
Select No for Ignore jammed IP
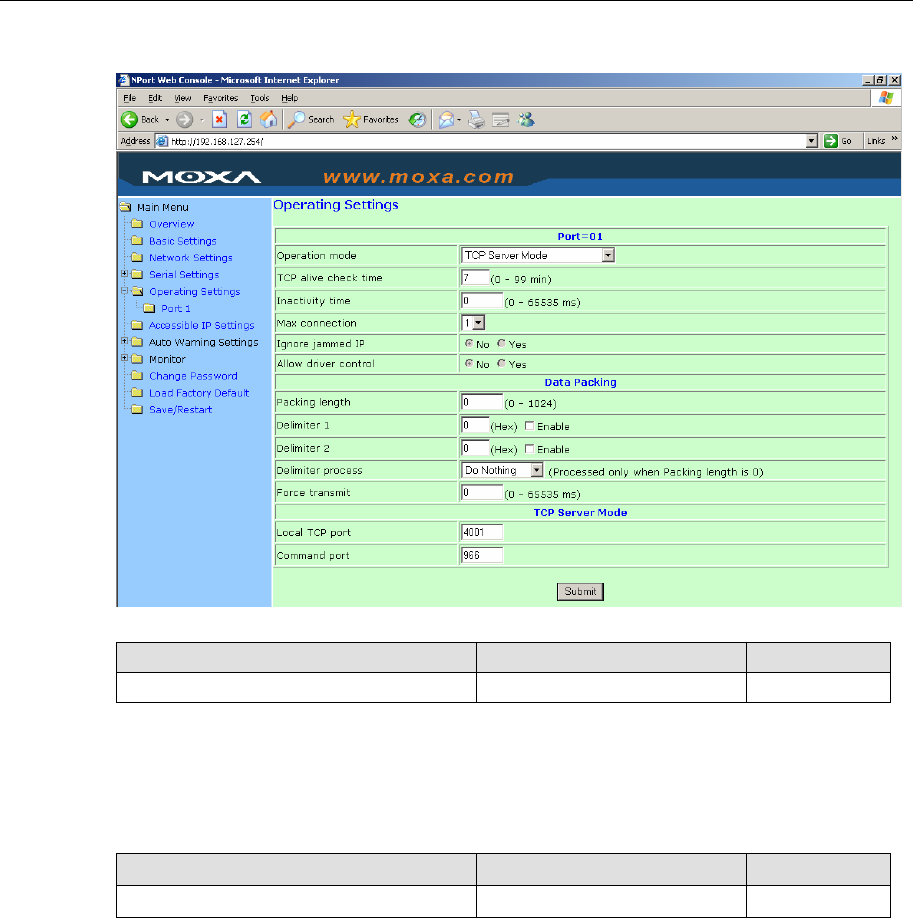coord(469,344)
